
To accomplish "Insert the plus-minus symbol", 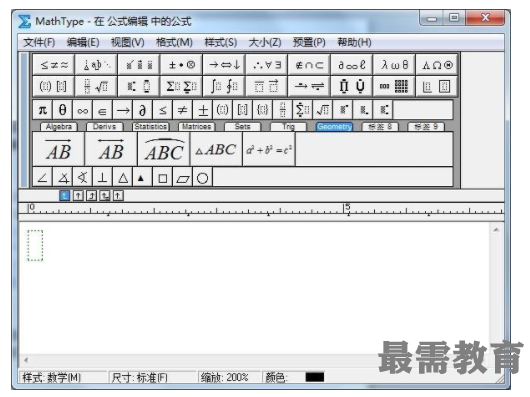I will click(x=203, y=110).
